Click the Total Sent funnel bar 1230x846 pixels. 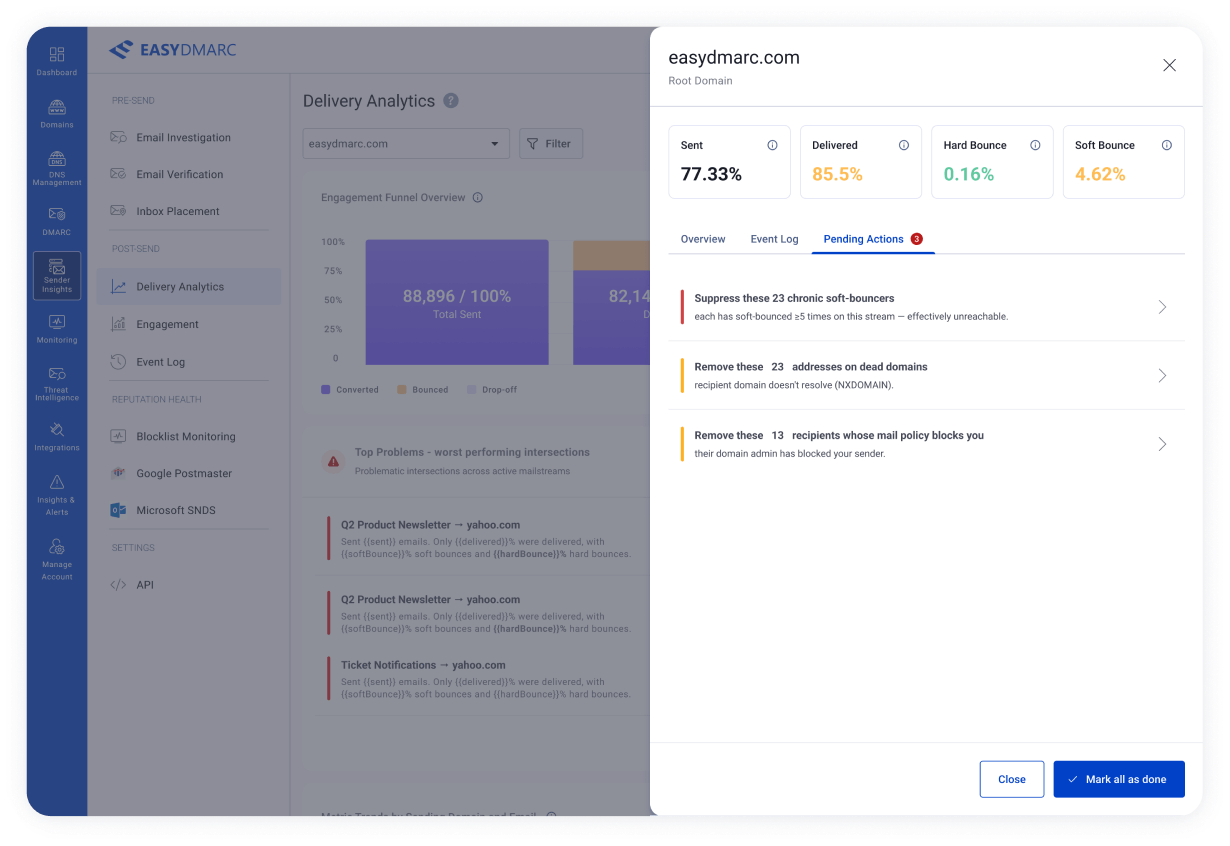(x=457, y=302)
